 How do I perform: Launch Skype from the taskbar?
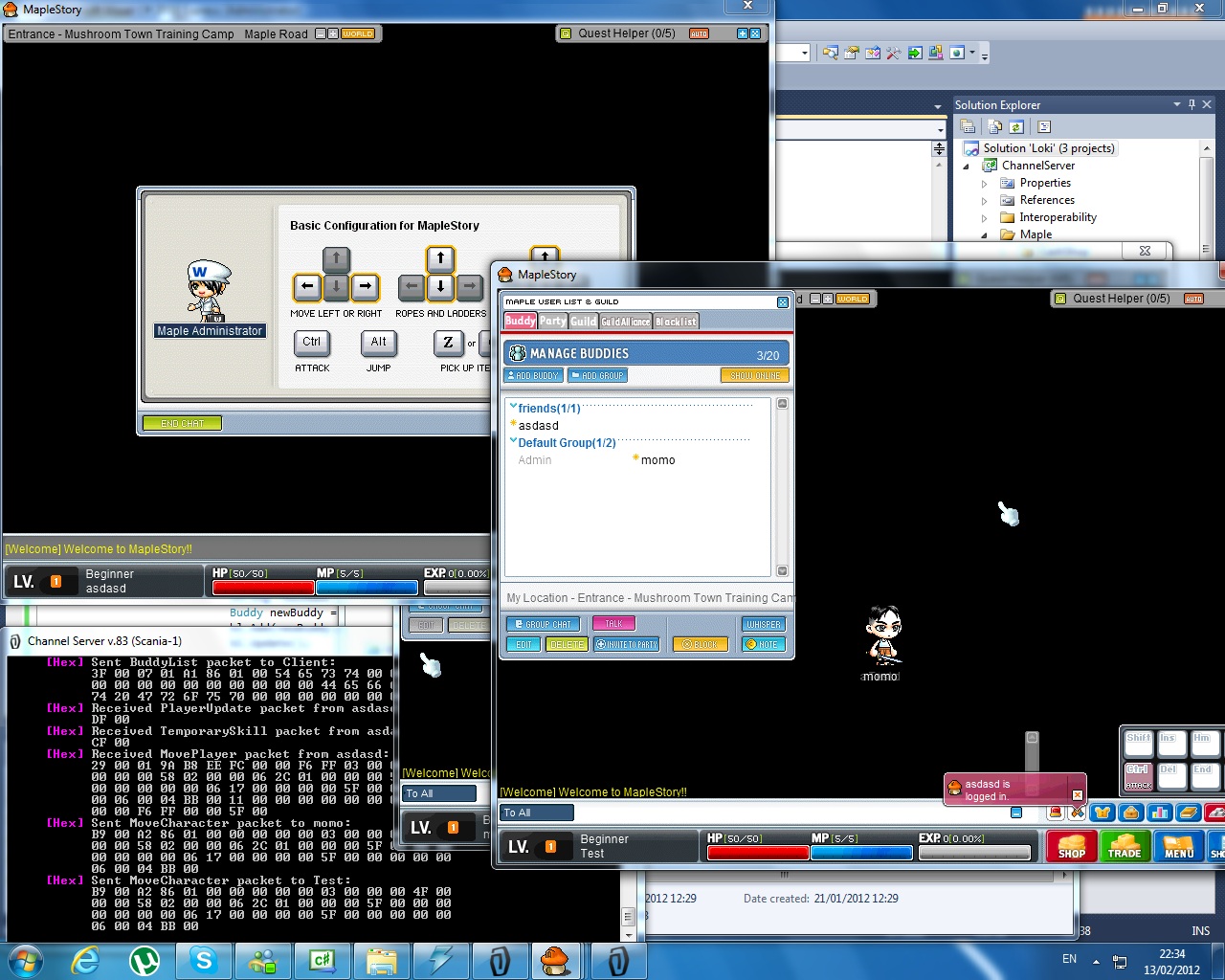click(x=204, y=960)
